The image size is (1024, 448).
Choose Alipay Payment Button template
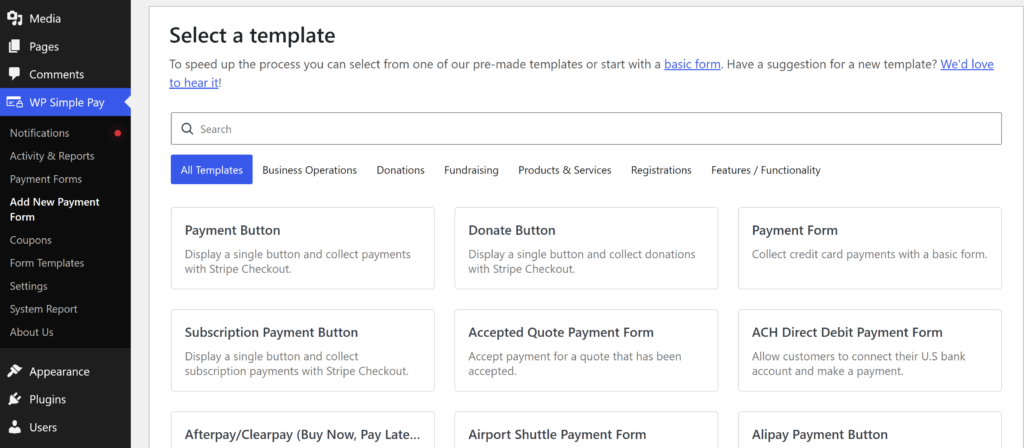pyautogui.click(x=870, y=430)
